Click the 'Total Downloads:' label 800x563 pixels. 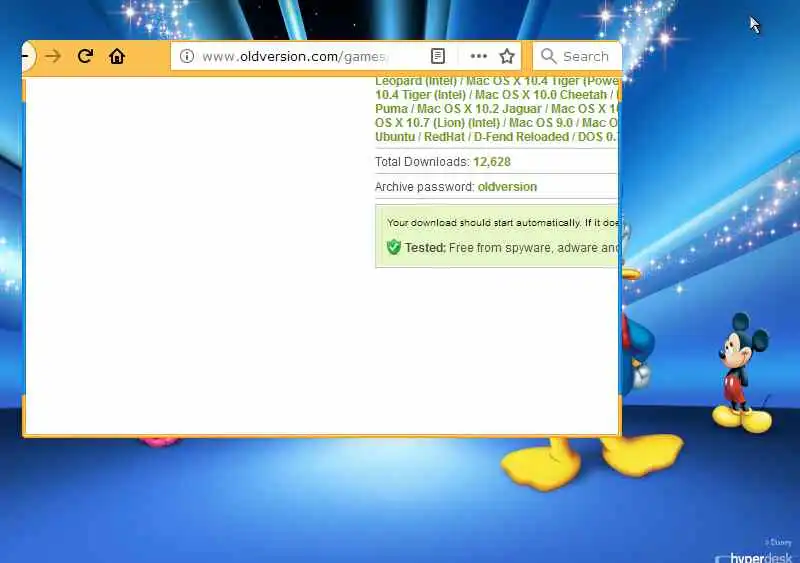pos(422,162)
